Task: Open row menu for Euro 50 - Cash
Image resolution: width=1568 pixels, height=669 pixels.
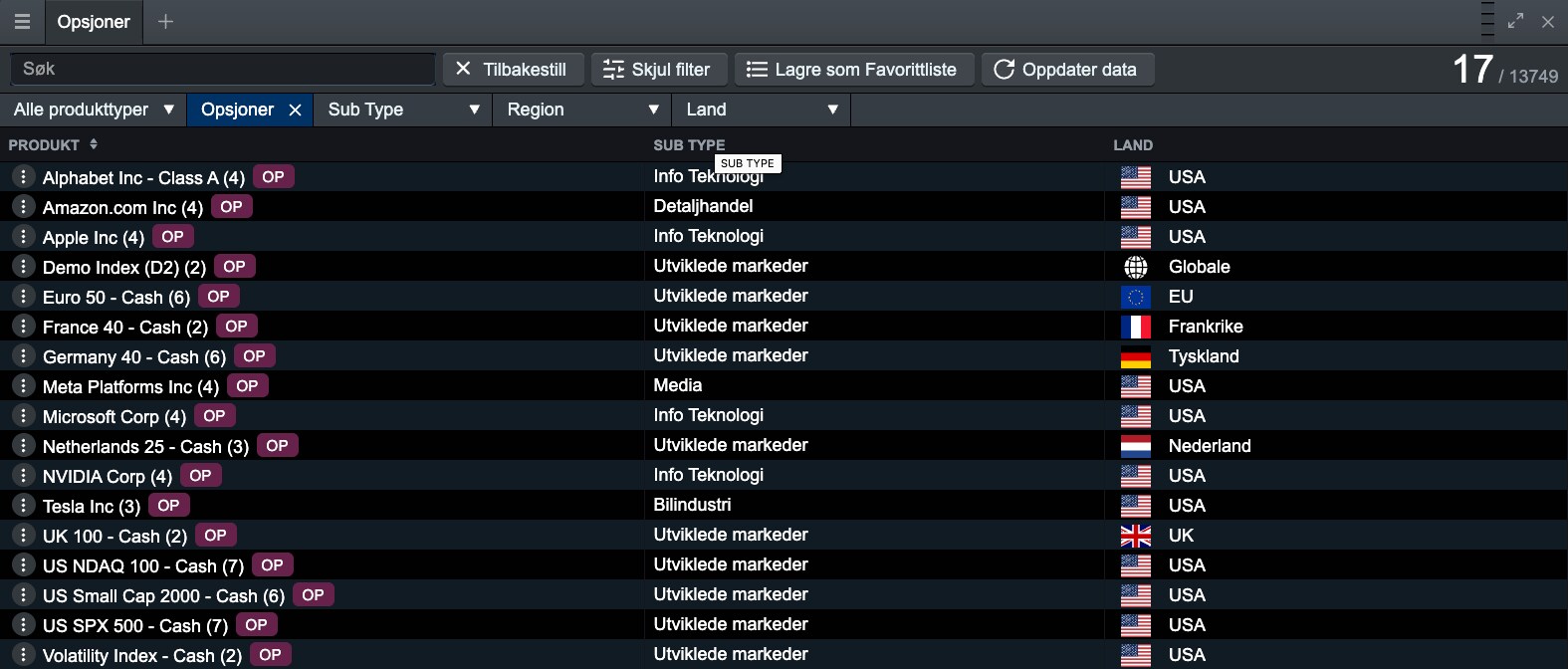Action: (x=23, y=297)
